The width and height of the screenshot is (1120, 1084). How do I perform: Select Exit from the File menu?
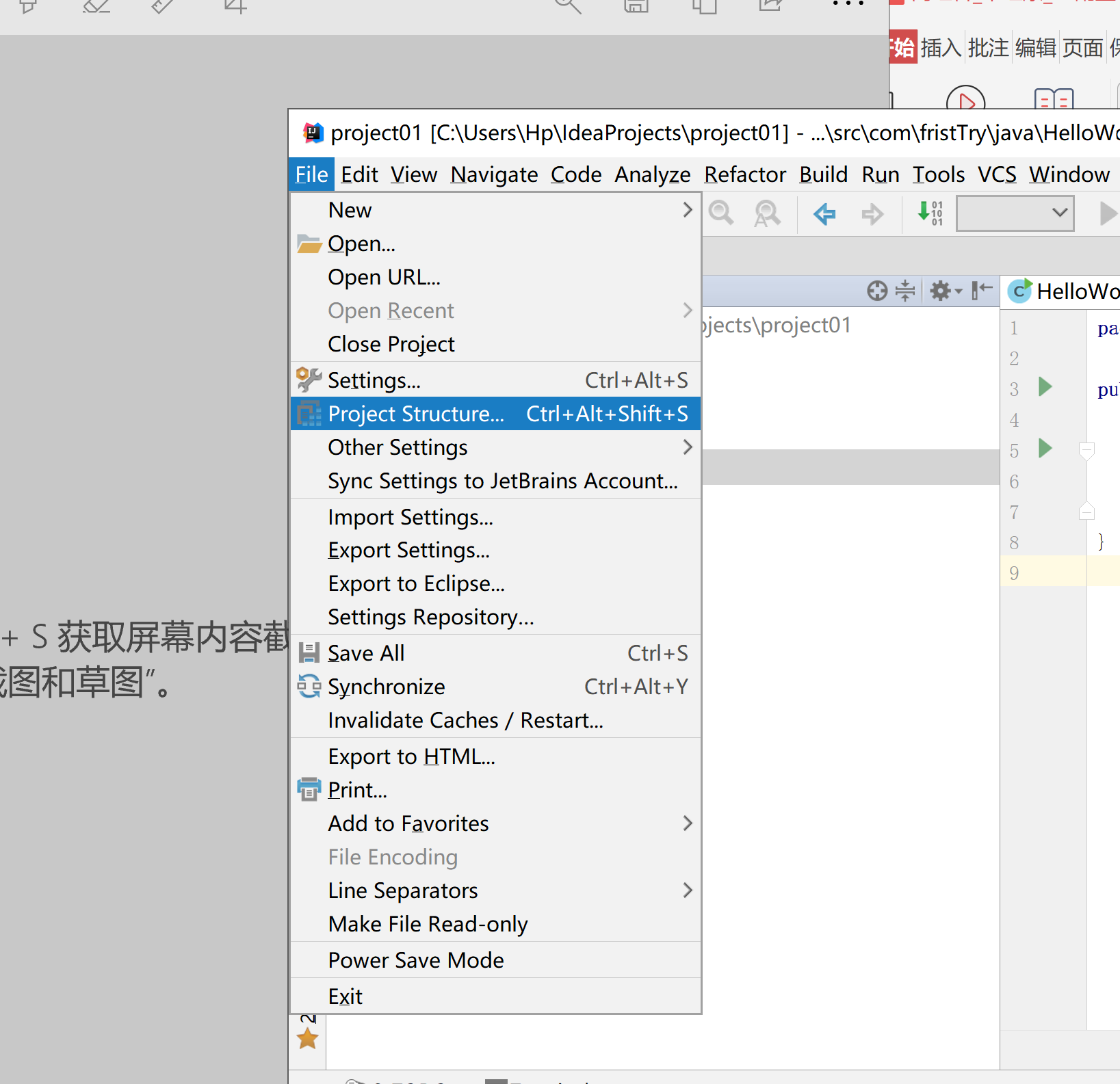click(496, 996)
